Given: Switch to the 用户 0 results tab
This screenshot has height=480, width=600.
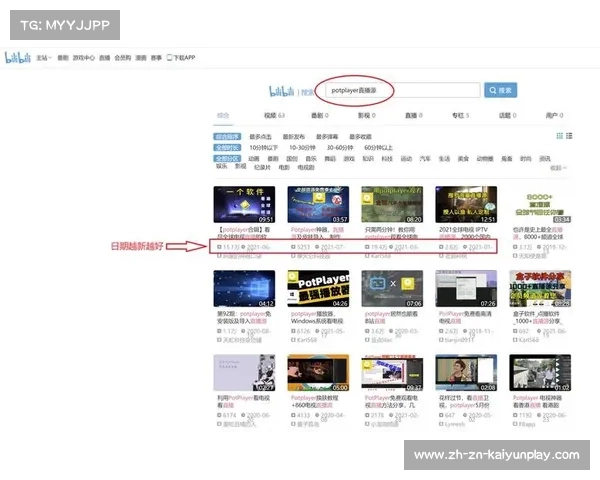Looking at the screenshot, I should coord(554,115).
